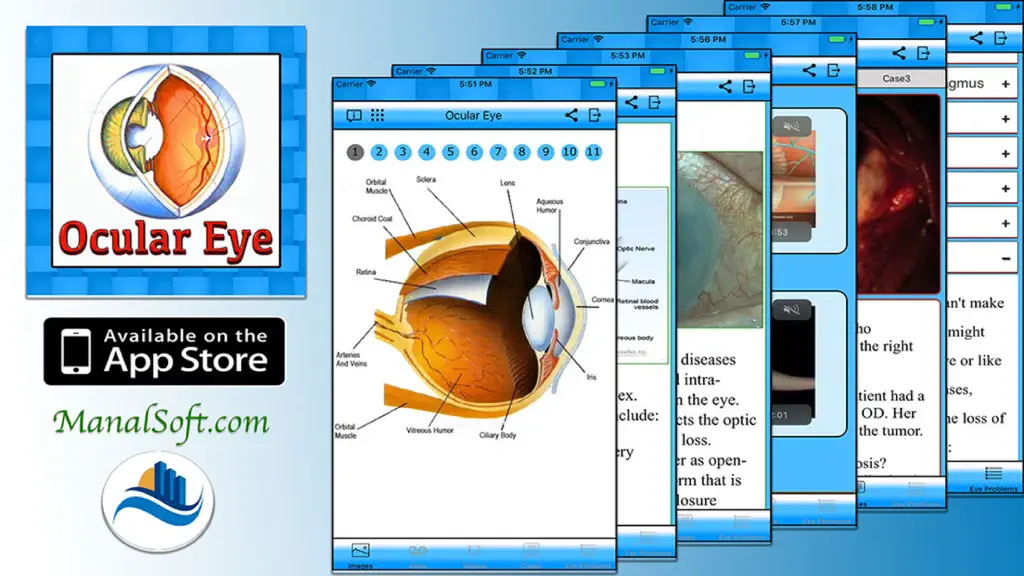
Task: Go to image page 10
Action: [569, 152]
